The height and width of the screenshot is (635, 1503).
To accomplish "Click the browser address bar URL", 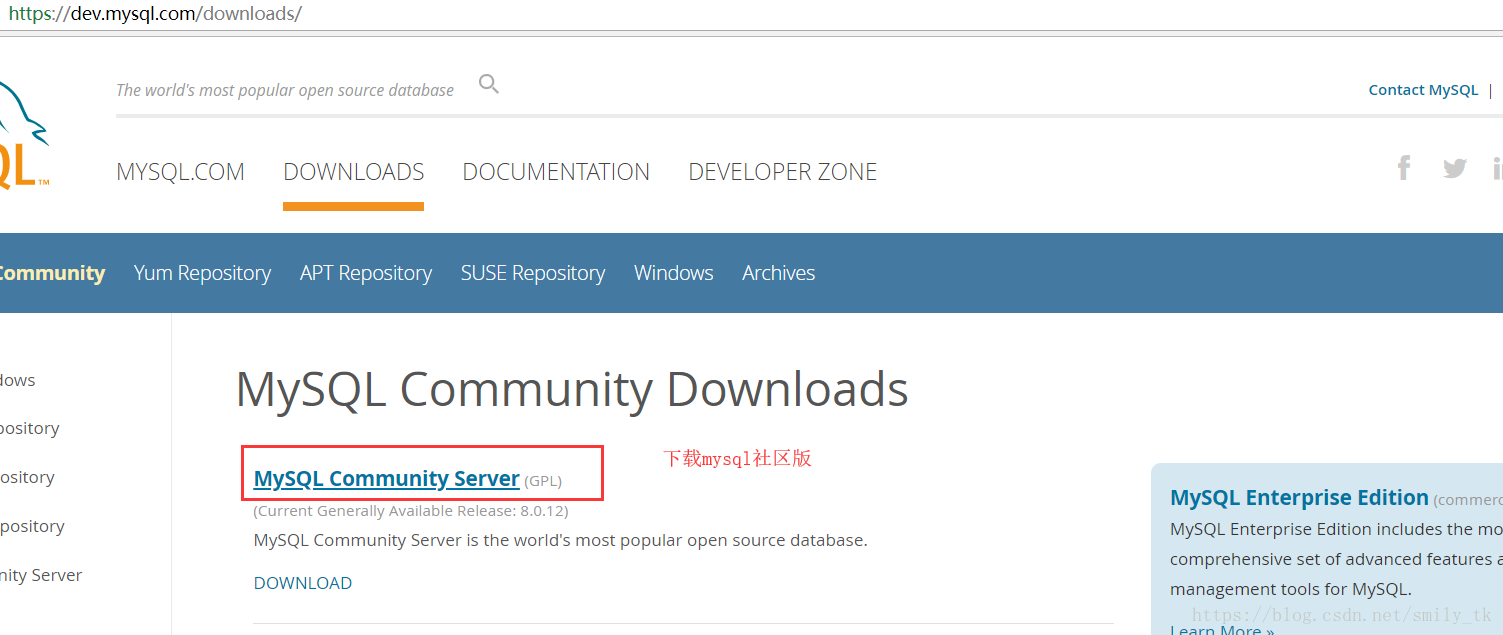I will pyautogui.click(x=155, y=14).
